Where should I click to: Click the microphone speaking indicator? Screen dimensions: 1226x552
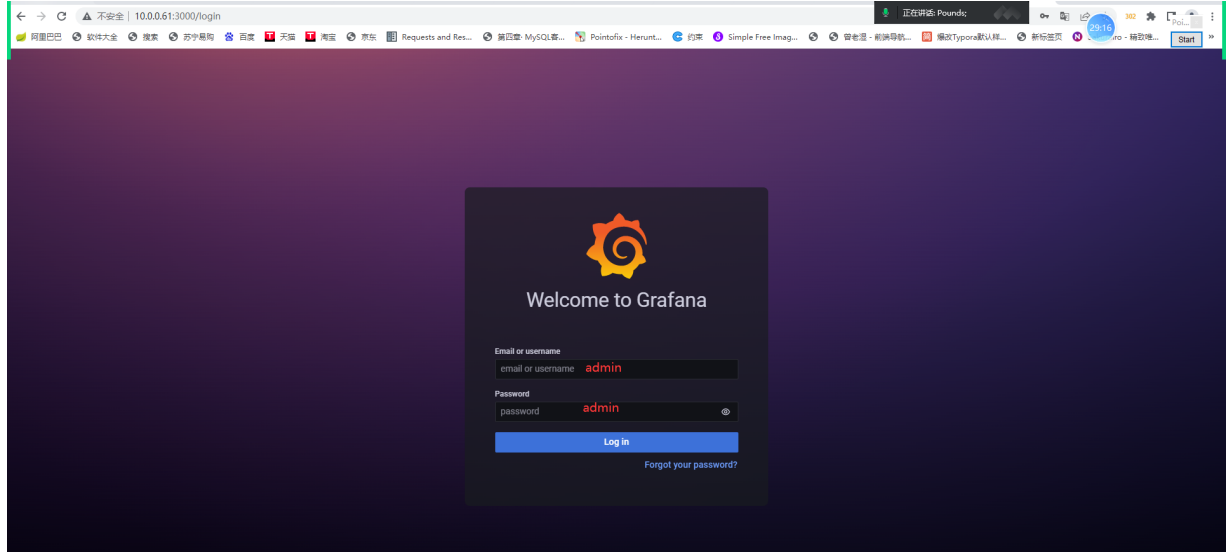coord(886,13)
